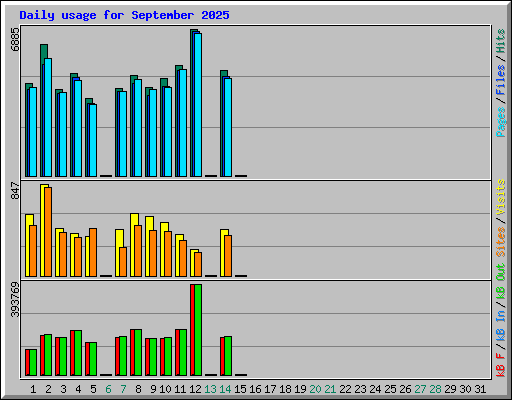Click the orange Sites bar for day 7
The width and height of the screenshot is (512, 400).
[x=123, y=262]
